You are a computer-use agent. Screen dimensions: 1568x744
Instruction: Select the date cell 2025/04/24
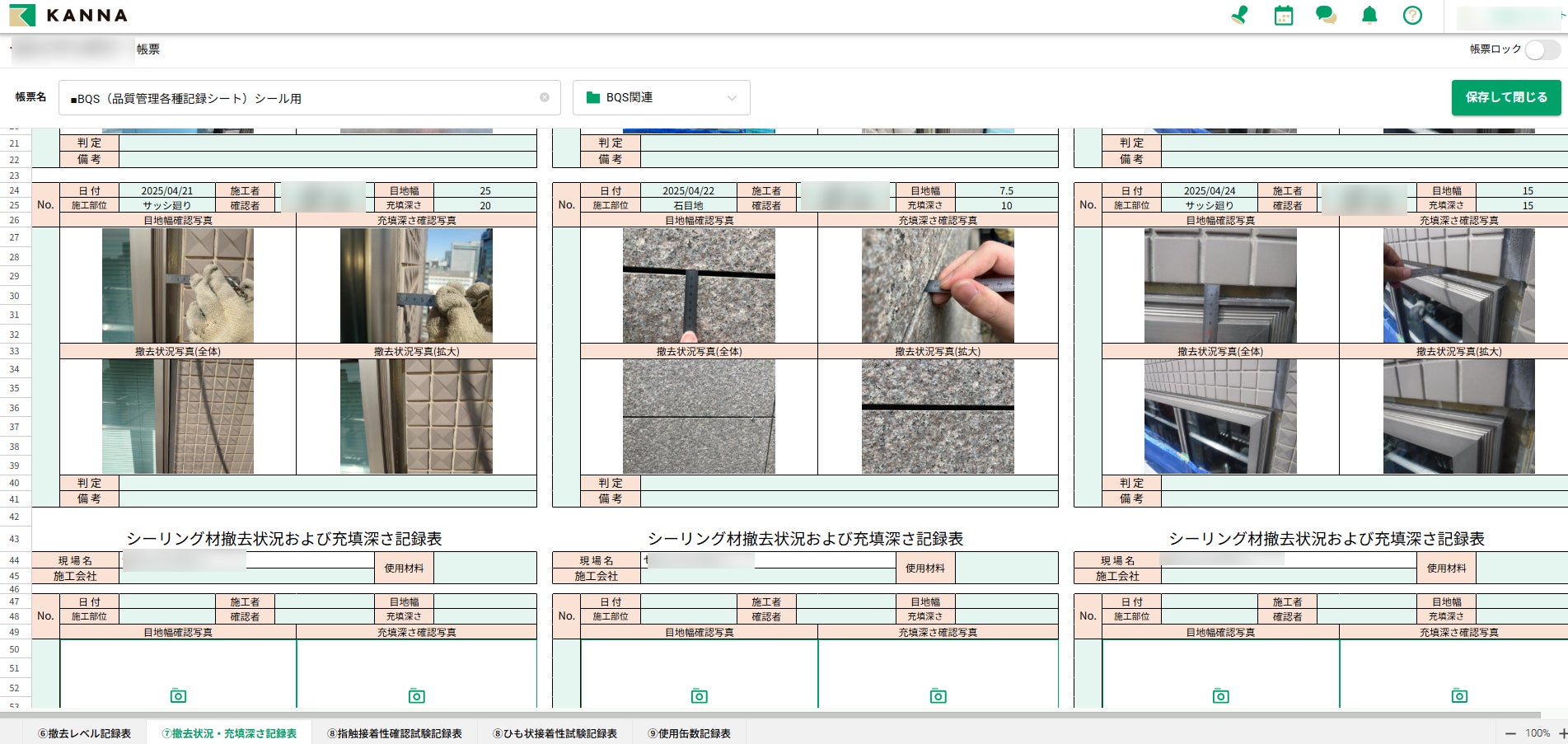[x=1210, y=190]
